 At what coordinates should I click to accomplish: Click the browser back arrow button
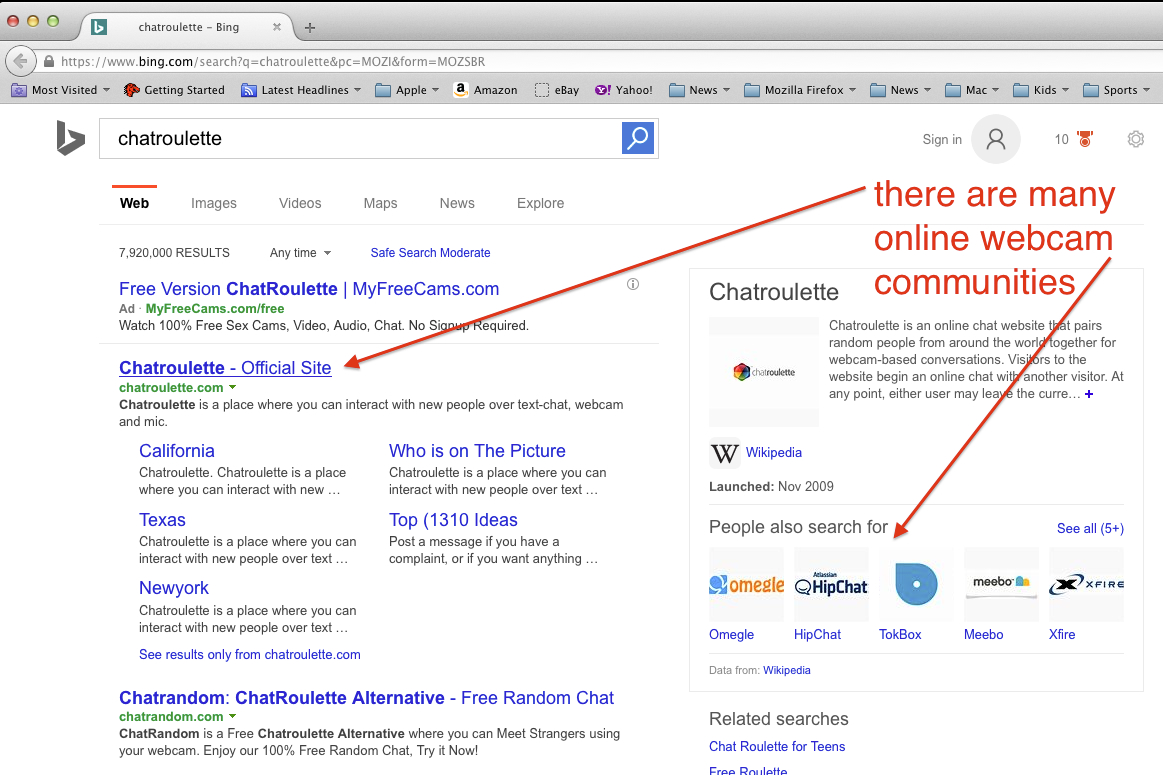(21, 61)
